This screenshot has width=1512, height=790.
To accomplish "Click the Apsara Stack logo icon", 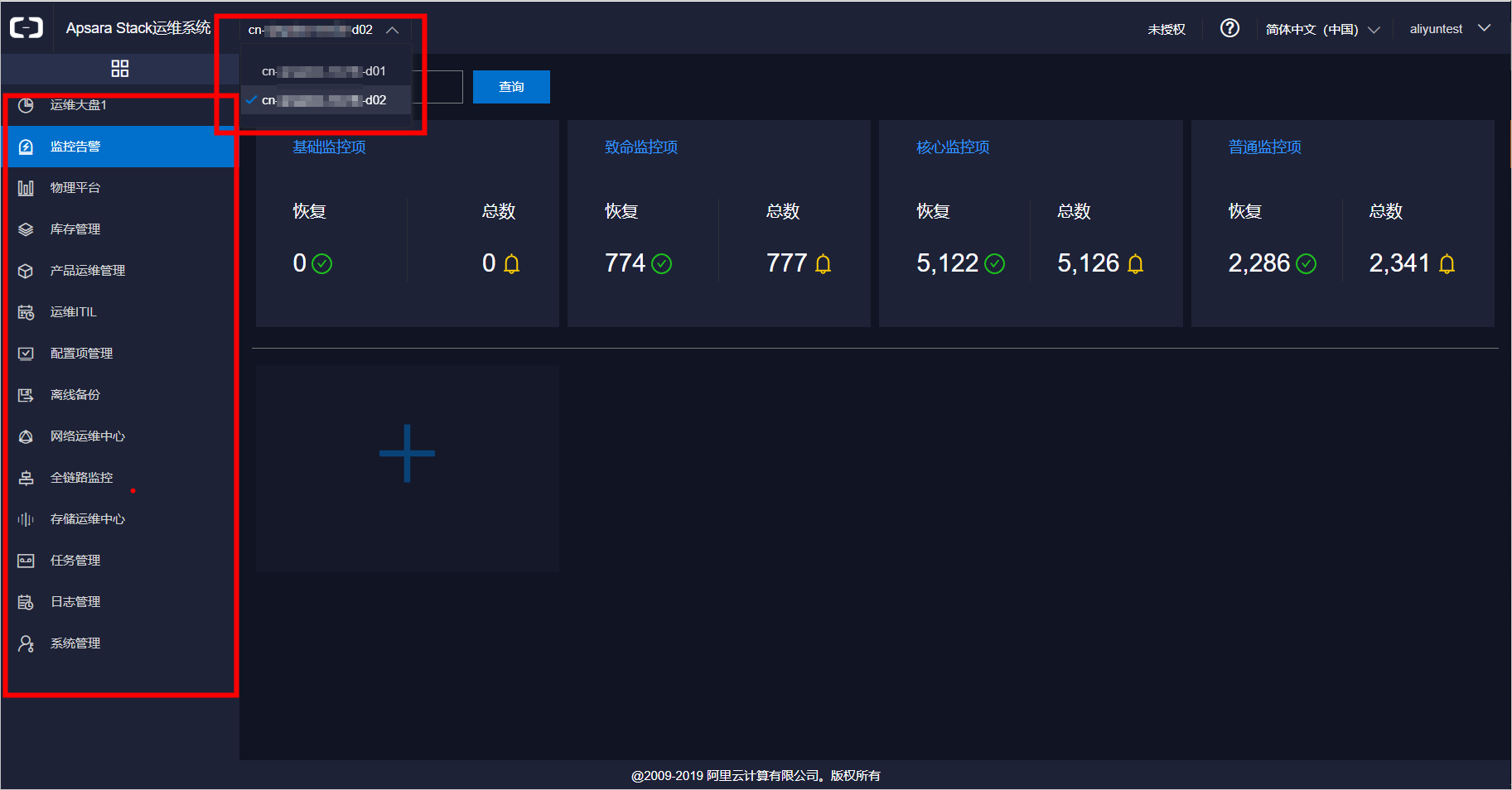I will coord(27,28).
